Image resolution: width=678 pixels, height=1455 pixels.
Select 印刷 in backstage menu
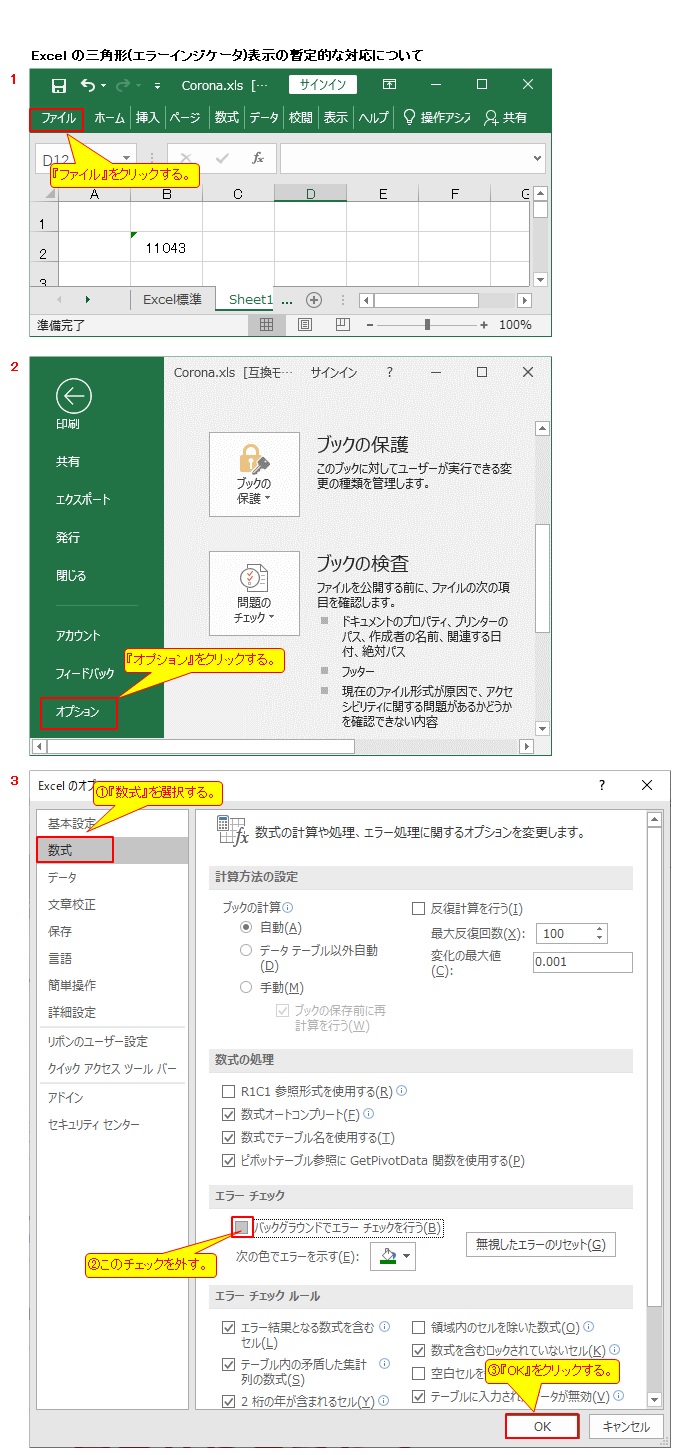[x=68, y=424]
